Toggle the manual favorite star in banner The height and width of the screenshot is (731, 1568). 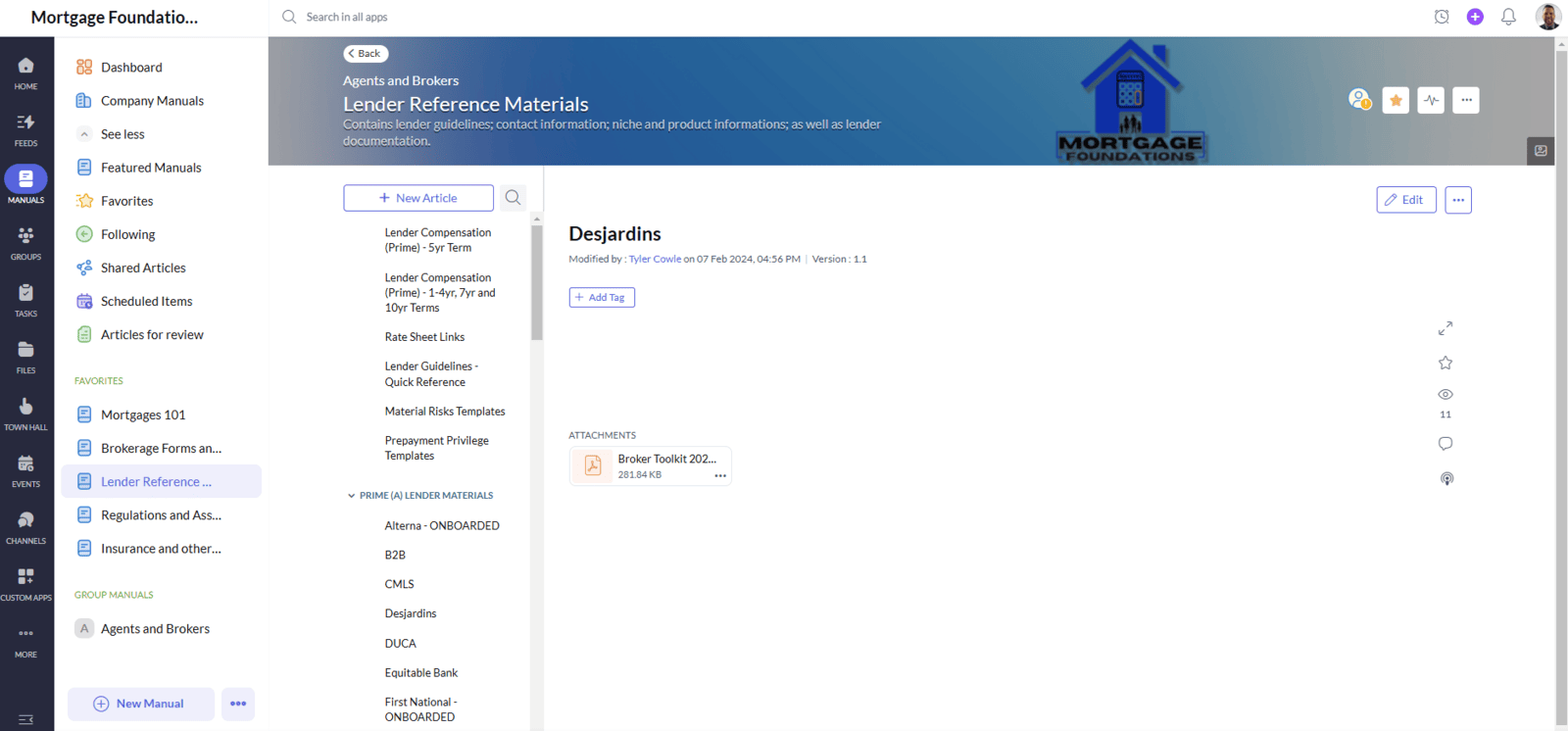tap(1396, 100)
